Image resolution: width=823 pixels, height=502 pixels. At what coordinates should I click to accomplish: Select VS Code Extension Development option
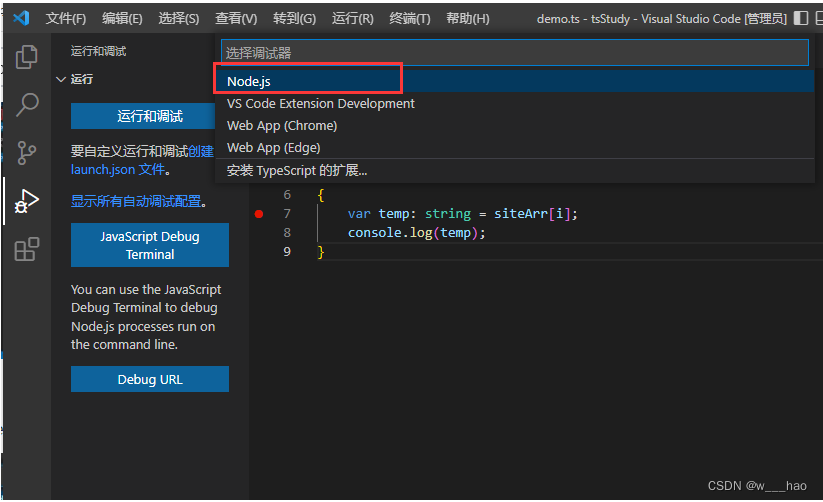(514, 103)
